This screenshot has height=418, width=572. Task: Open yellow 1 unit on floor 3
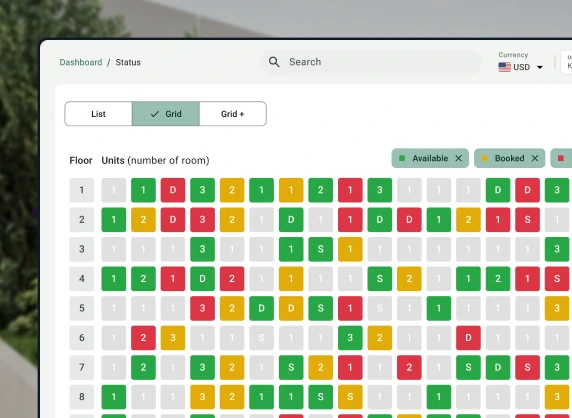tap(350, 249)
